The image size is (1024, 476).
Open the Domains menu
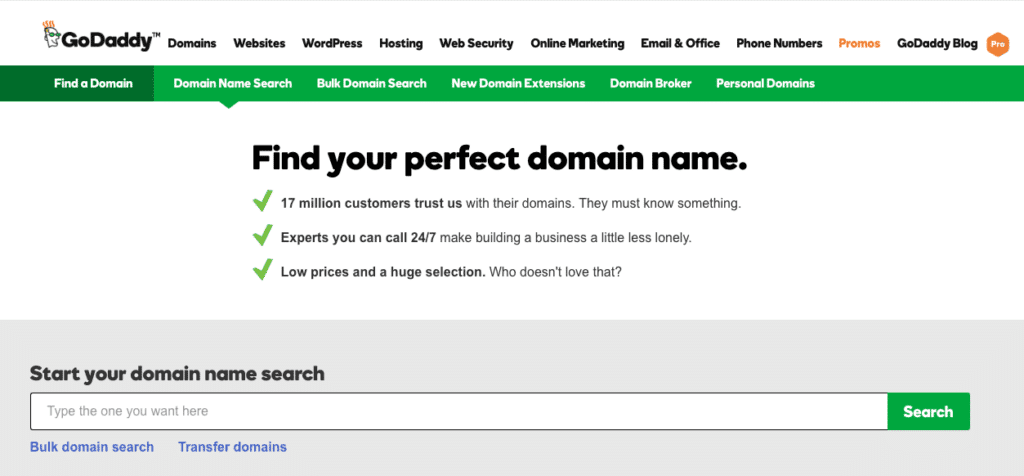pyautogui.click(x=192, y=44)
